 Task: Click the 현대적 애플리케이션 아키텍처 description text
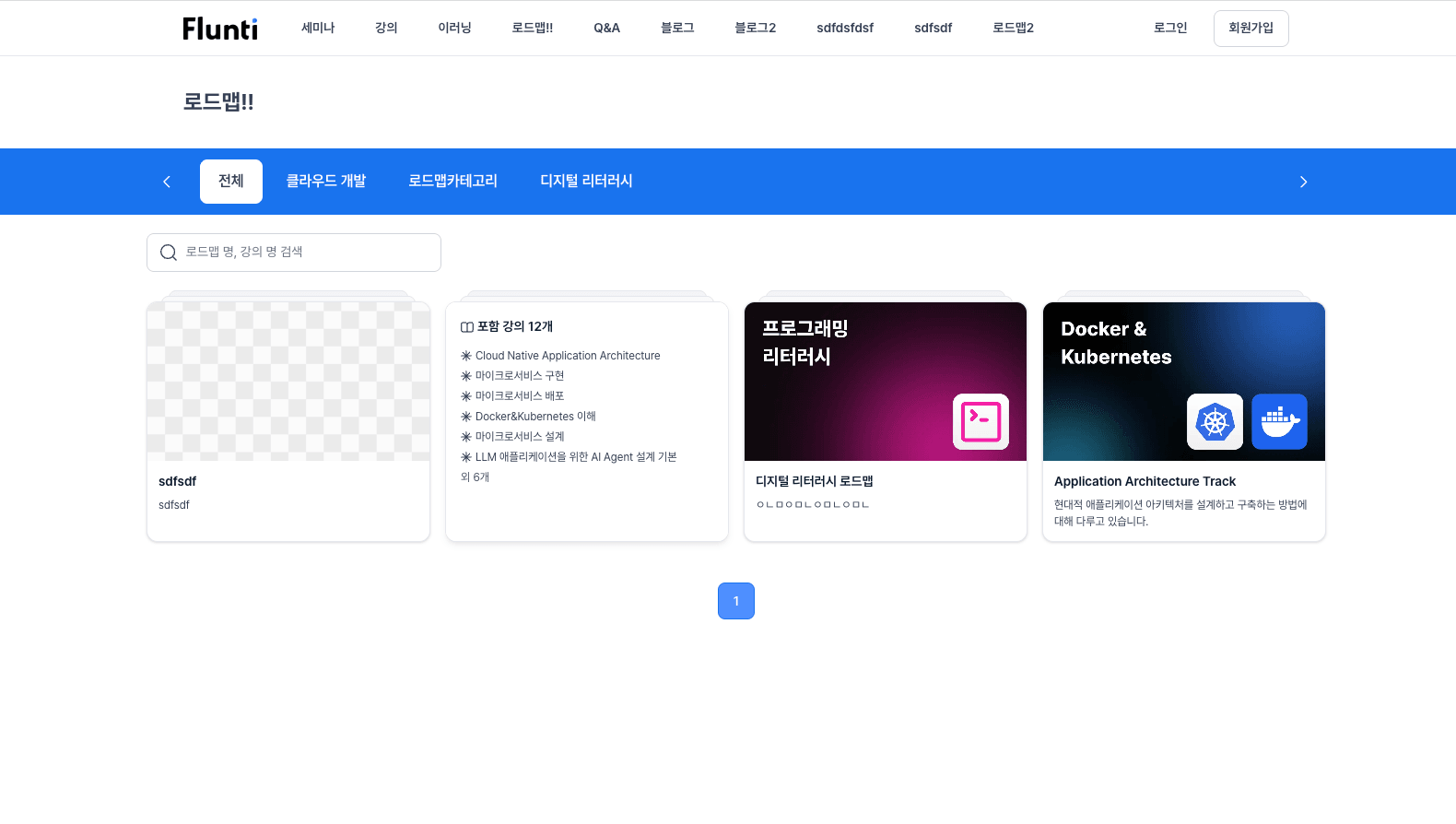pyautogui.click(x=1180, y=513)
